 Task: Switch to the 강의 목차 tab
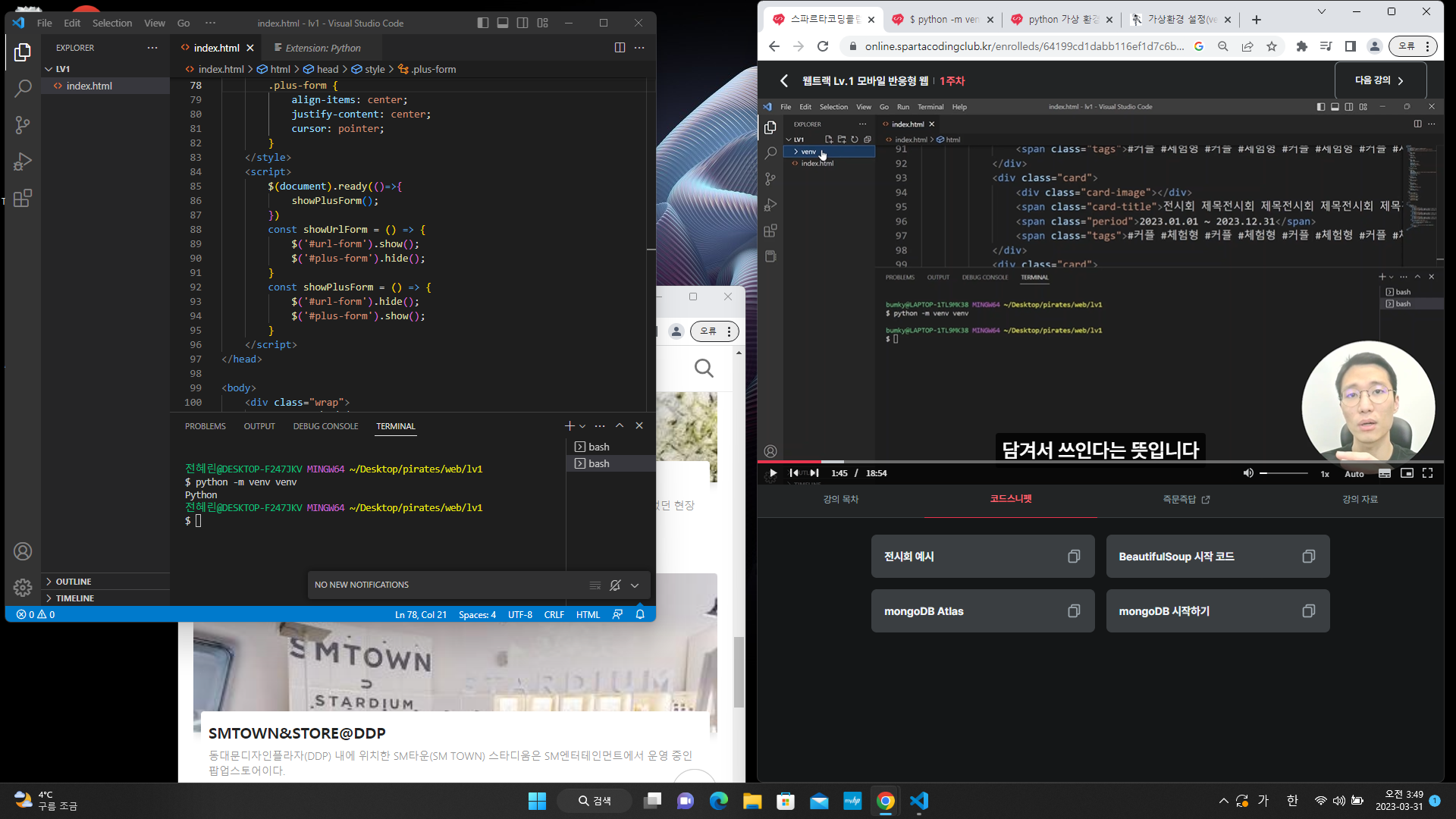click(x=841, y=499)
